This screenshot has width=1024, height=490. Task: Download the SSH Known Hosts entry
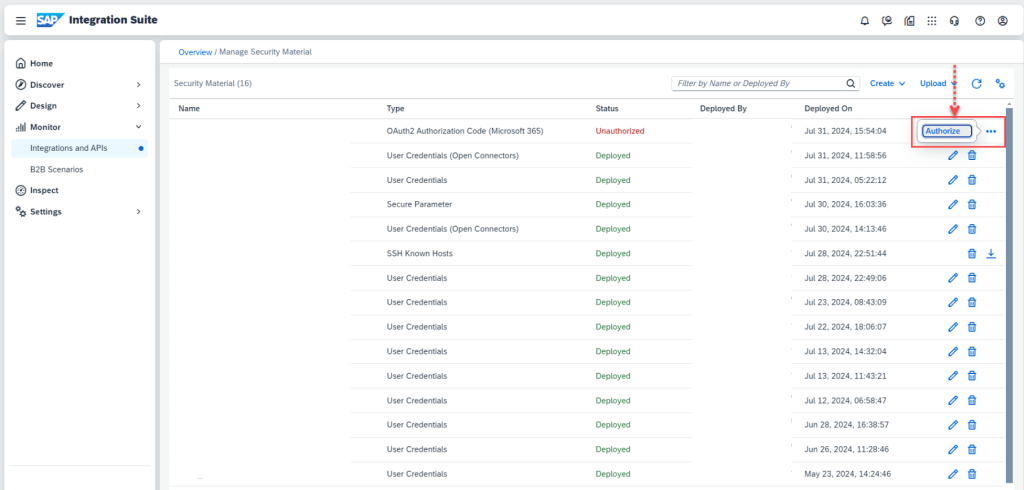tap(991, 254)
